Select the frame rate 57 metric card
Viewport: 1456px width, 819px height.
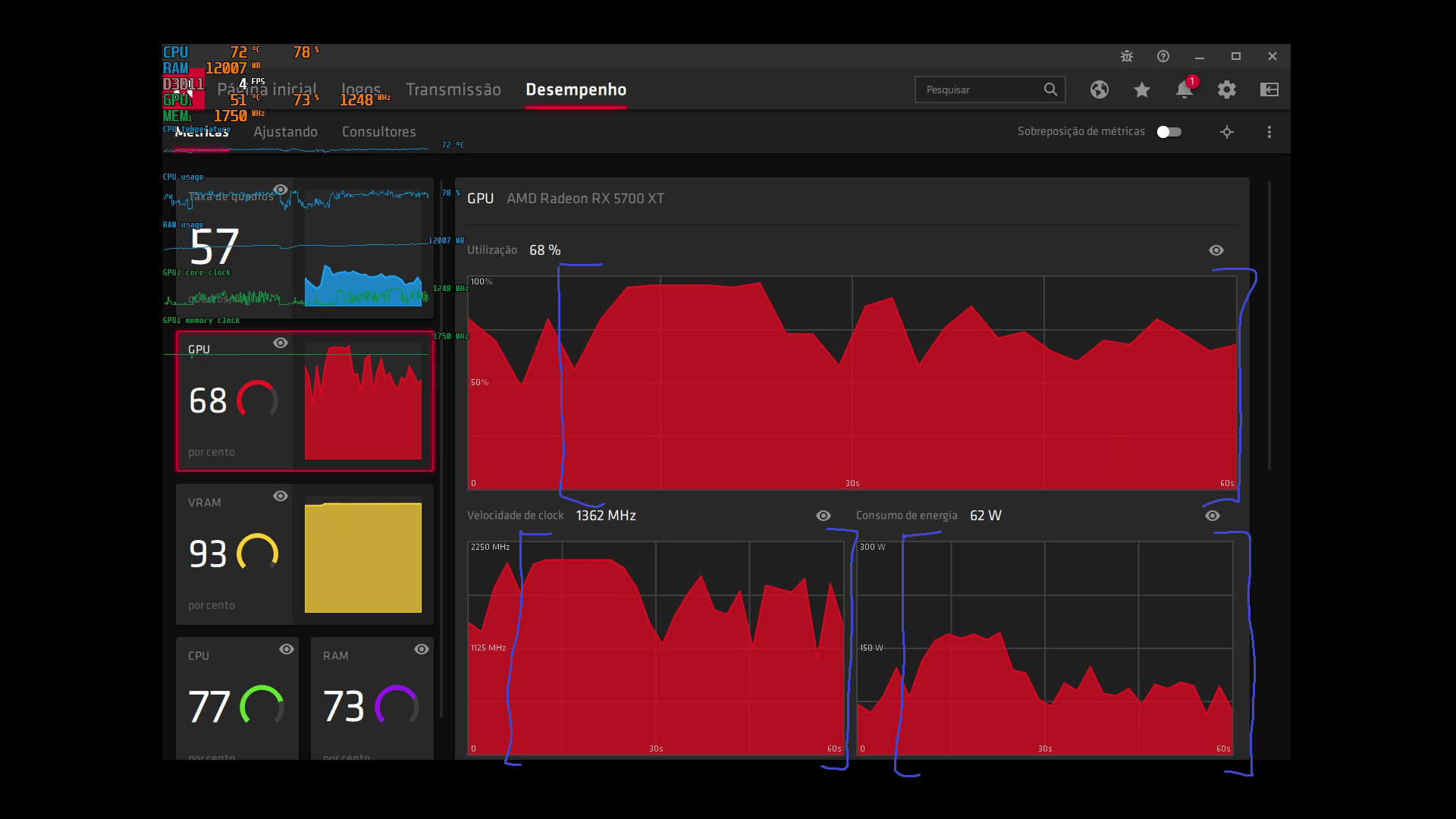tap(305, 248)
